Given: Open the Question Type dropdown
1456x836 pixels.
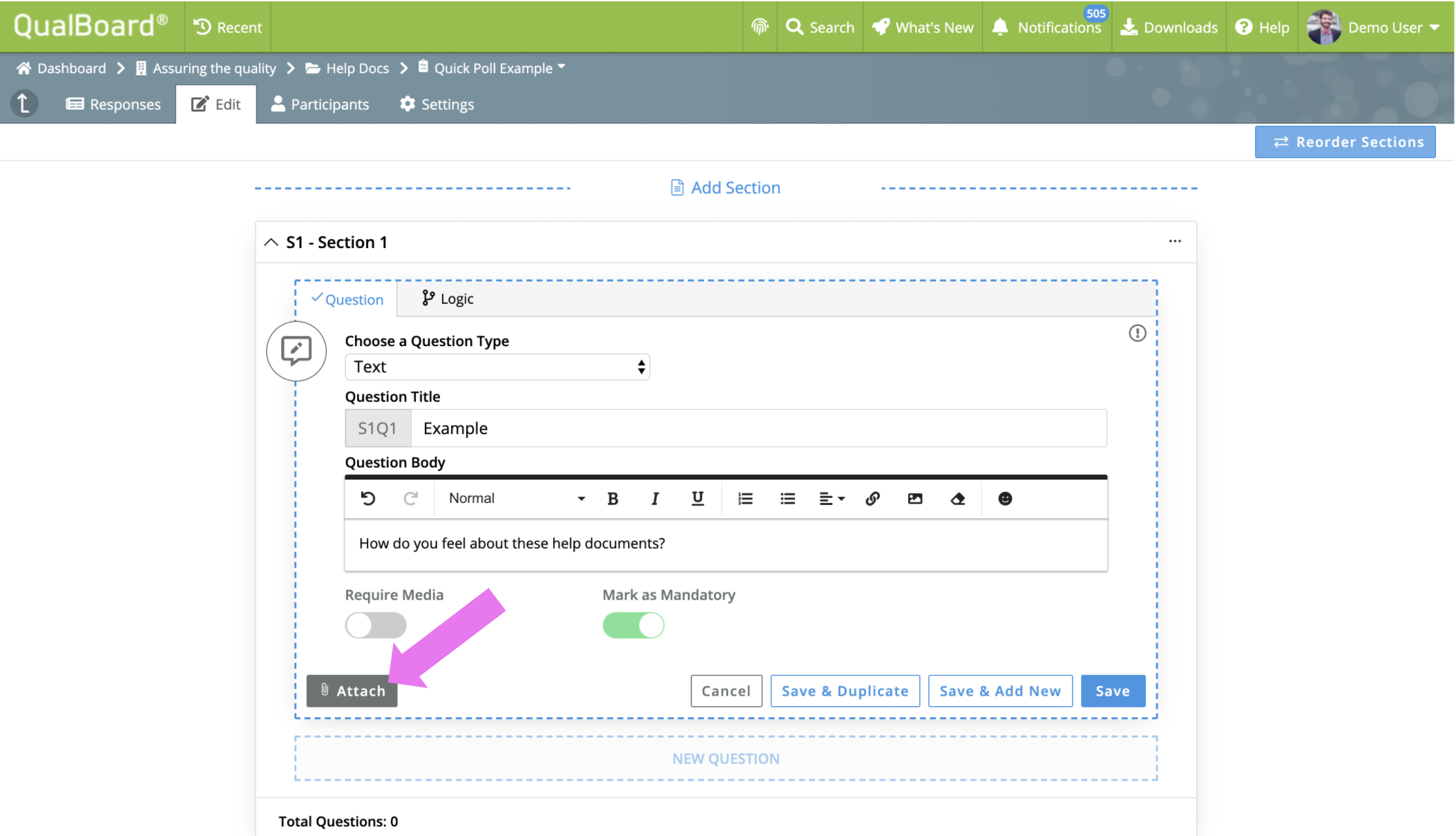Looking at the screenshot, I should point(497,367).
